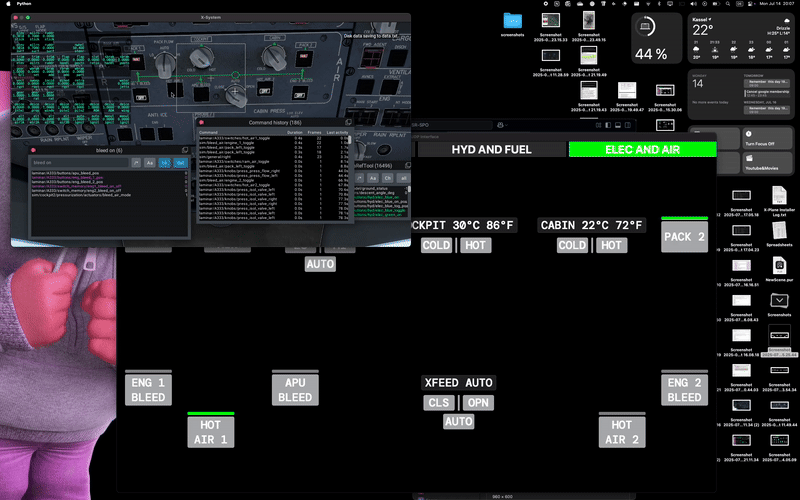Turn PACK FLOW knob on cockpit AIR panel
The image size is (800, 500).
(x=165, y=63)
